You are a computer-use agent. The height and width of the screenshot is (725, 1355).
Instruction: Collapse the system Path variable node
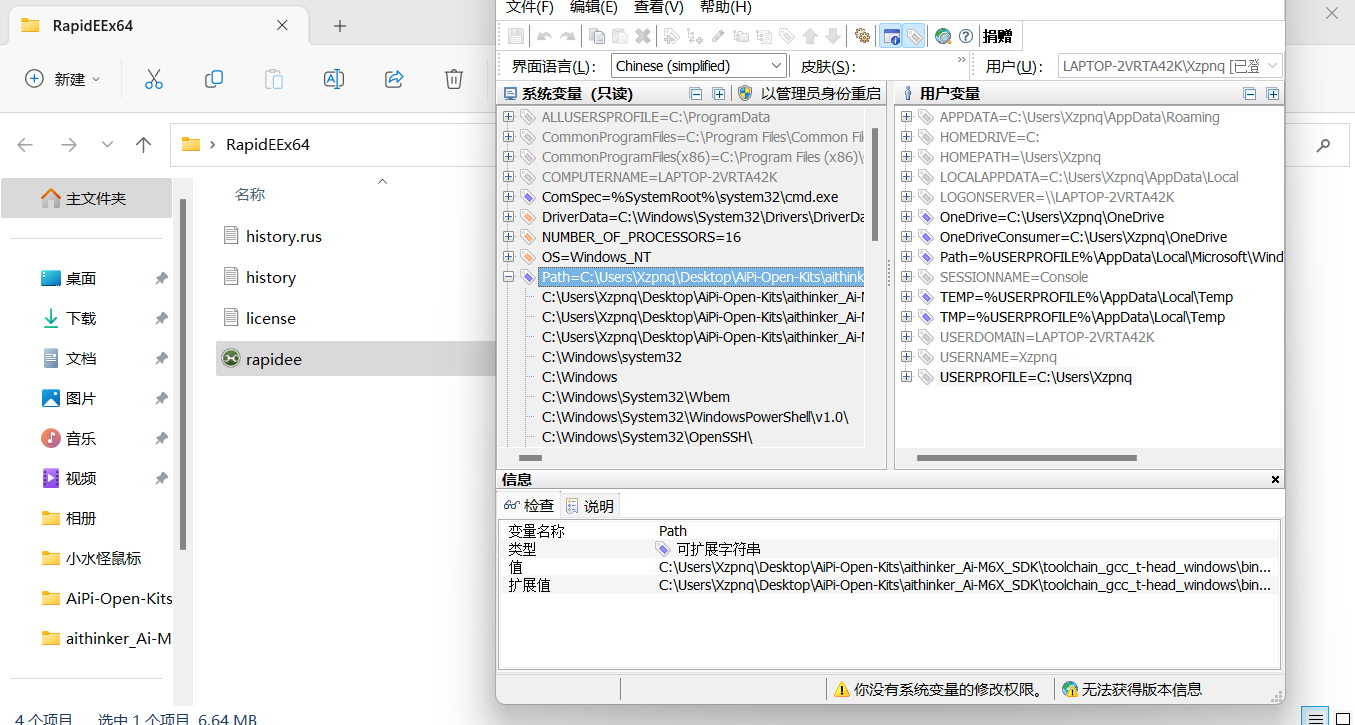point(508,277)
